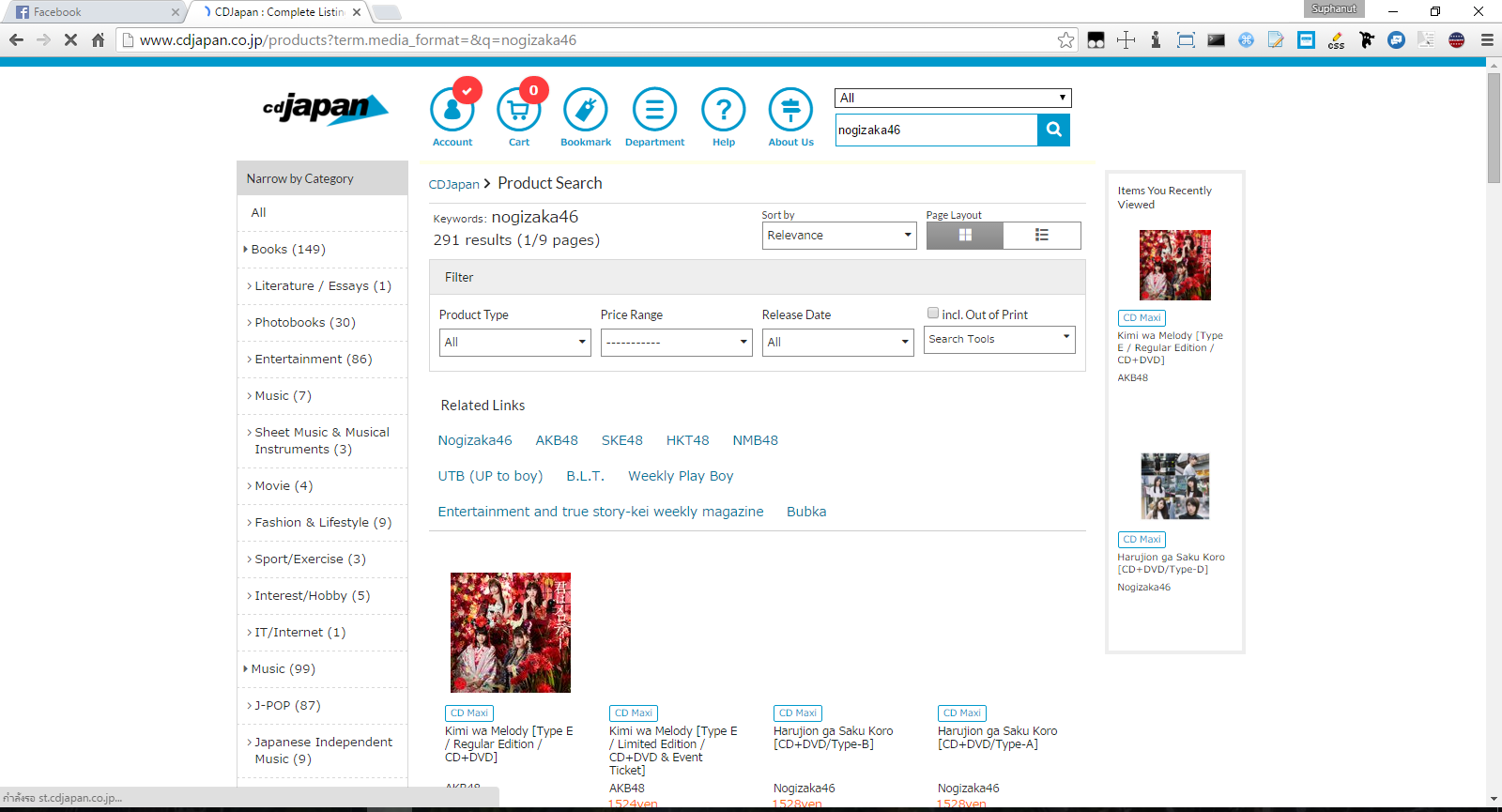This screenshot has width=1502, height=812.
Task: Click the browser address bar
Action: point(596,39)
